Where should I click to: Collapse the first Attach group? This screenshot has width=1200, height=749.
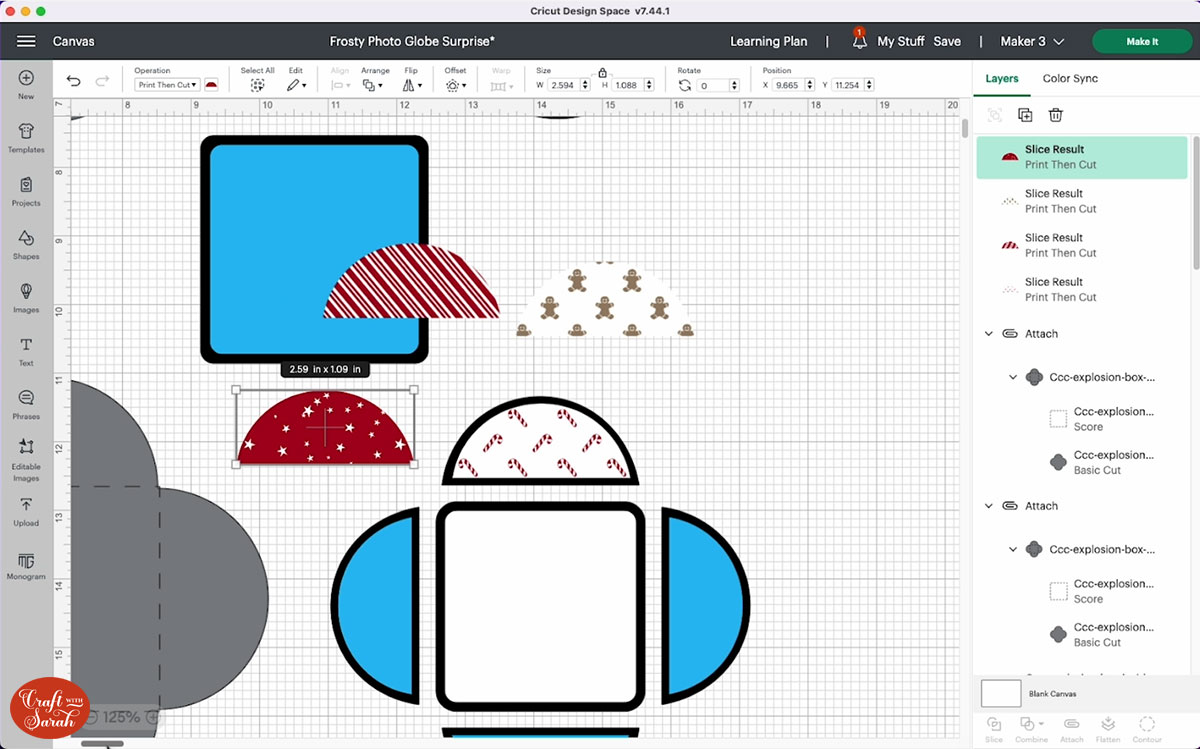coord(989,334)
